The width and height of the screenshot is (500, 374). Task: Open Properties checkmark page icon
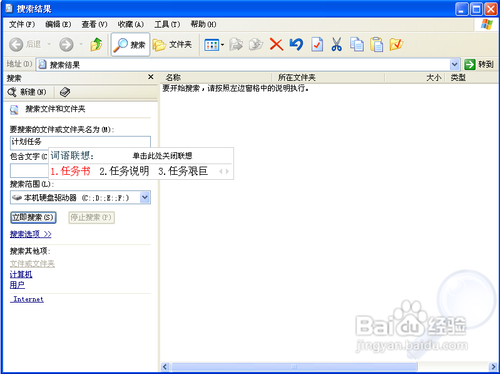click(x=317, y=44)
